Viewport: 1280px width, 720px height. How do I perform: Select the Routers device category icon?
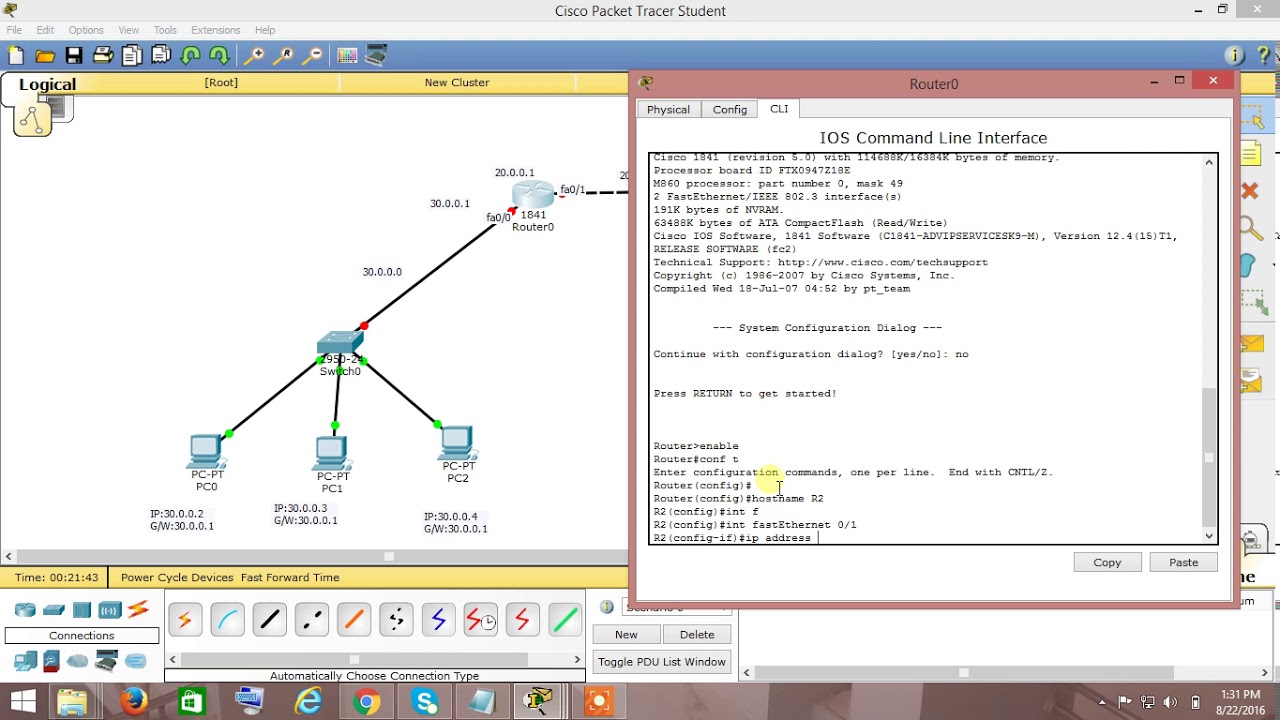click(26, 610)
